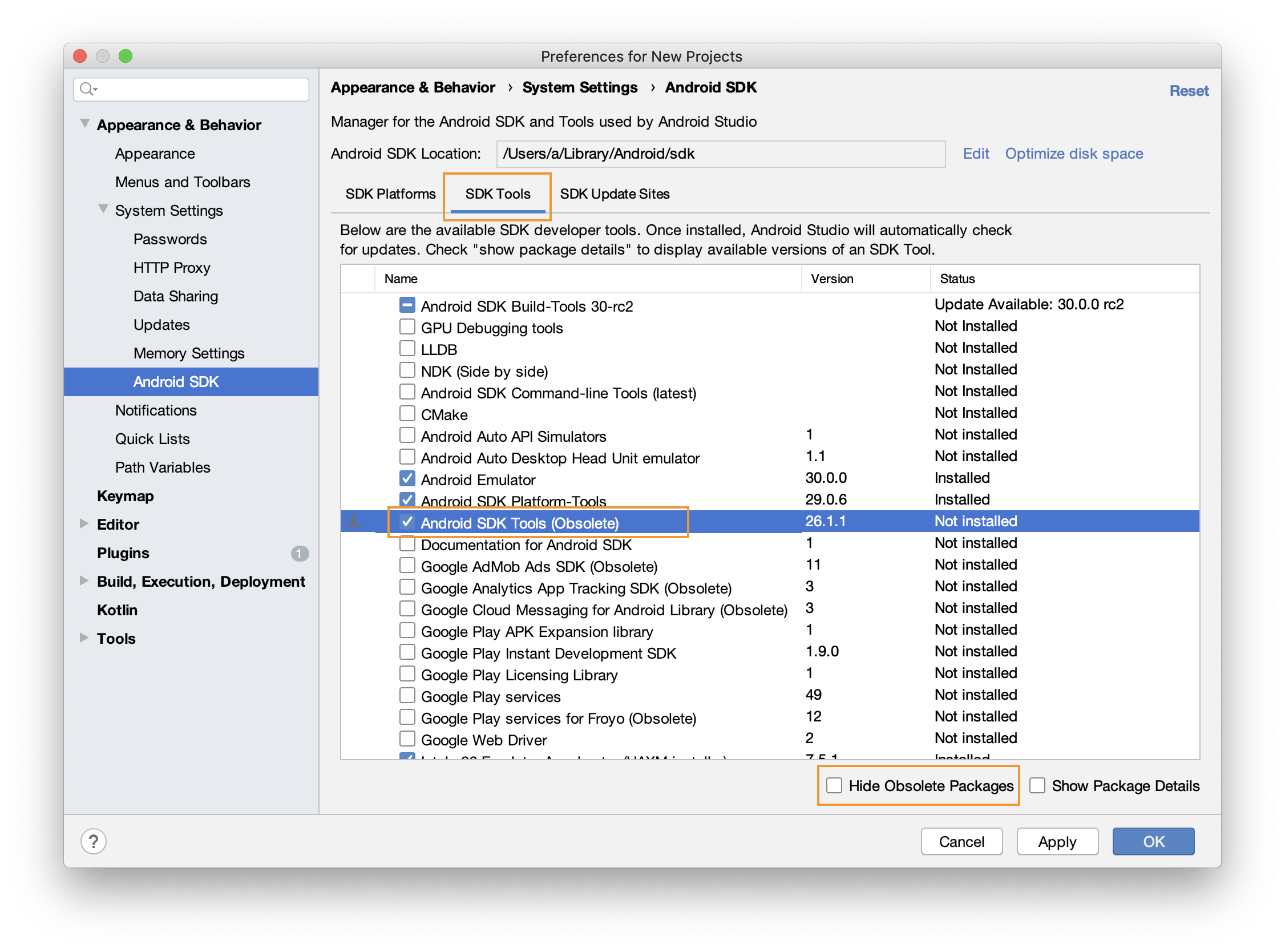Check the Google Play services checkbox
The width and height of the screenshot is (1285, 952).
coord(407,696)
